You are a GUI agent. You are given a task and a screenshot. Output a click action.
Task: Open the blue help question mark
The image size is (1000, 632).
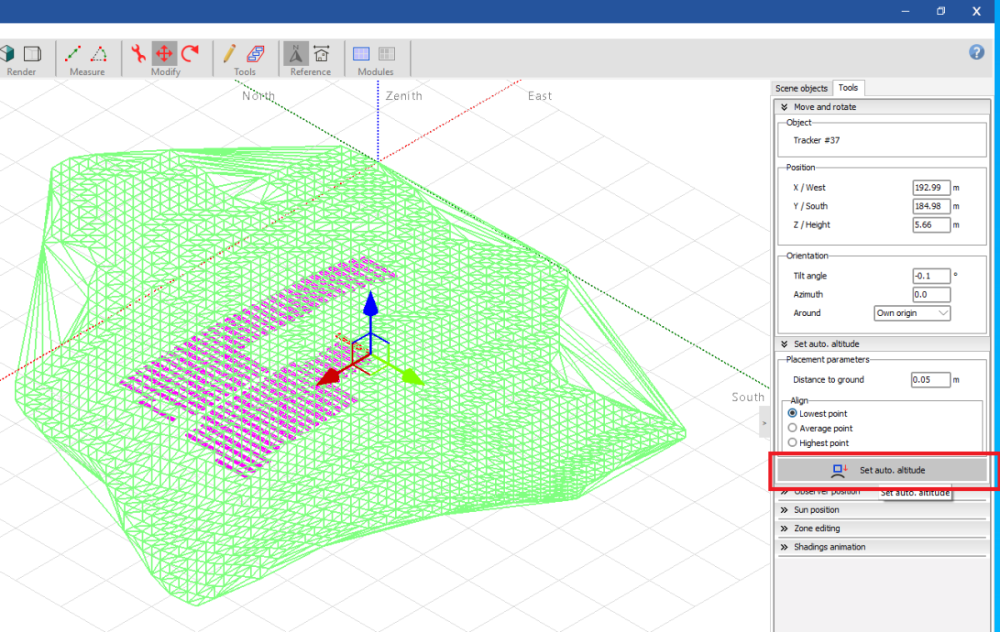[x=977, y=52]
